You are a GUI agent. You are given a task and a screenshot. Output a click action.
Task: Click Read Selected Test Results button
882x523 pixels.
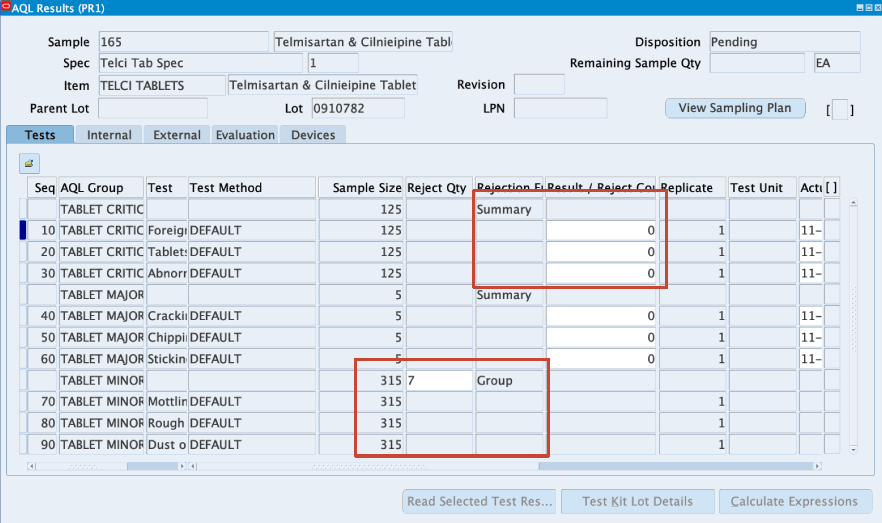(x=479, y=501)
